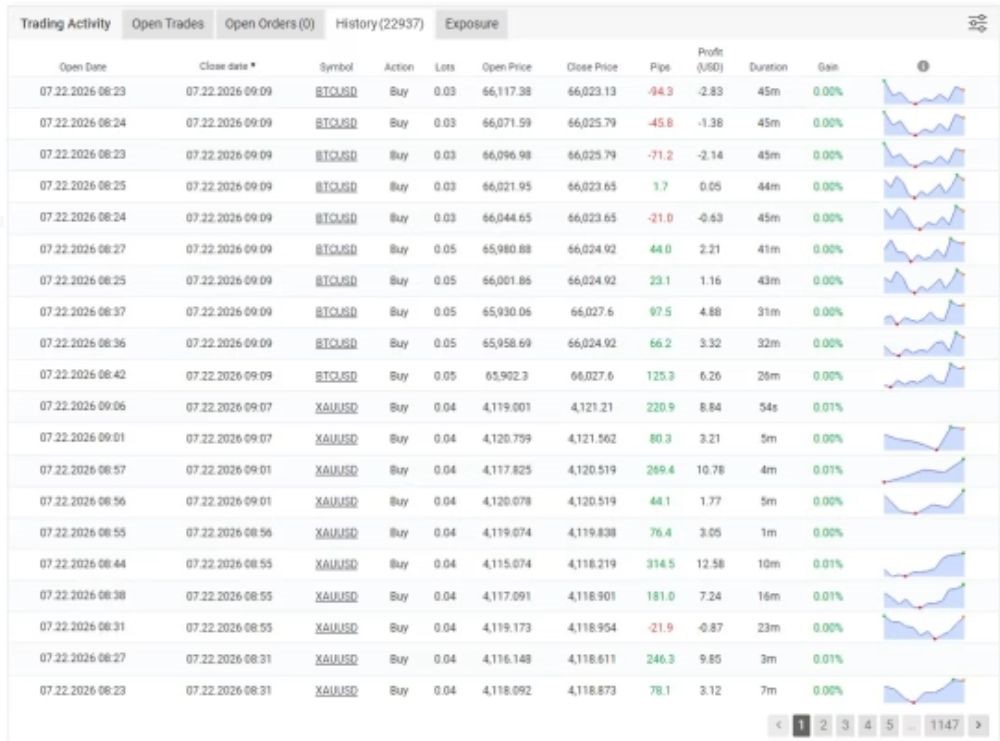Click the open price 4,117.091

click(x=506, y=596)
